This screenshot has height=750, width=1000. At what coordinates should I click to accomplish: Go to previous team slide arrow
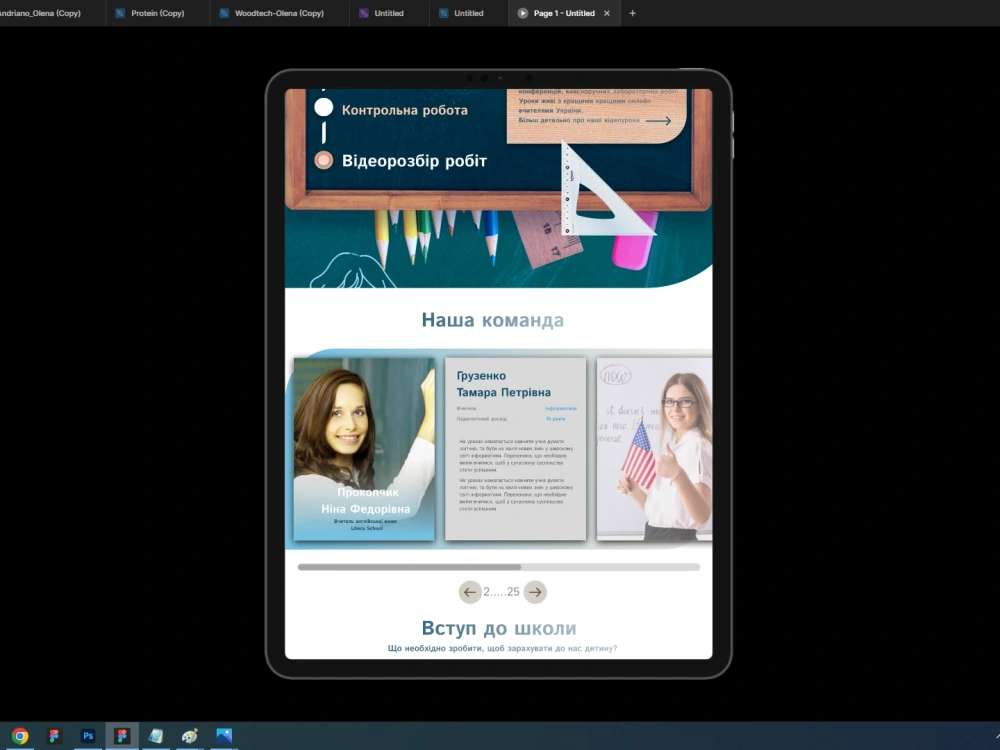tap(469, 592)
